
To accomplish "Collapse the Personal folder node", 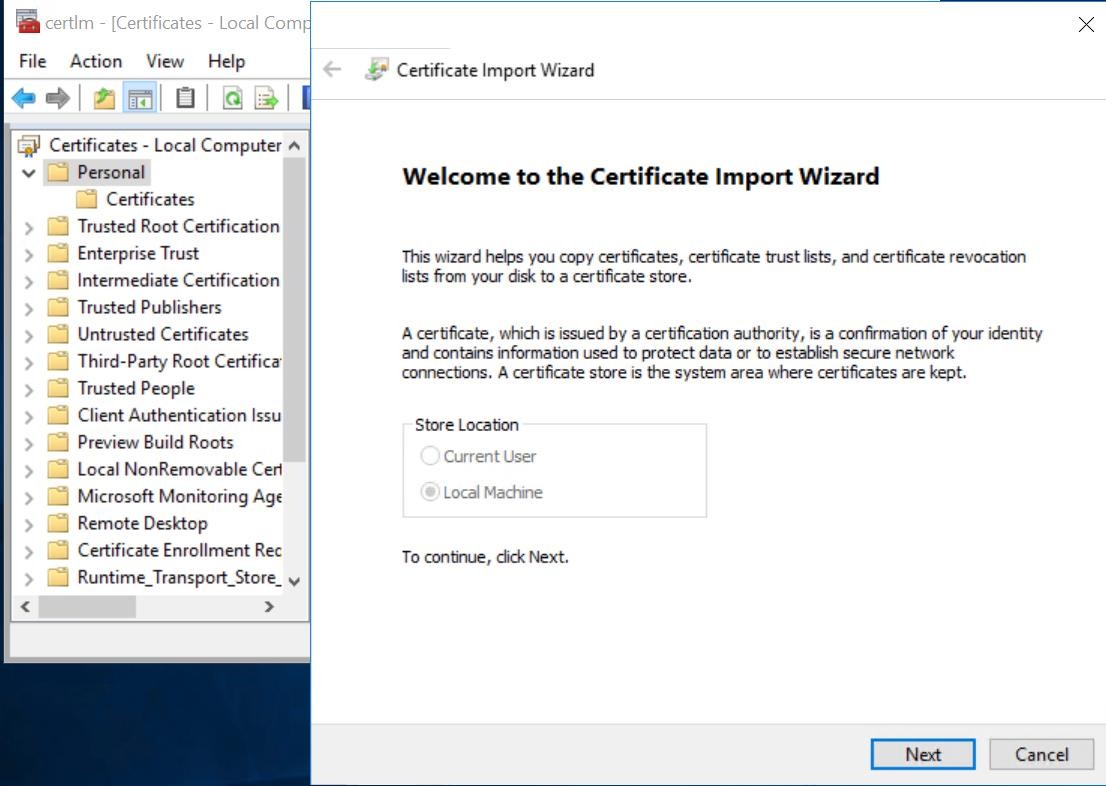I will pos(29,173).
